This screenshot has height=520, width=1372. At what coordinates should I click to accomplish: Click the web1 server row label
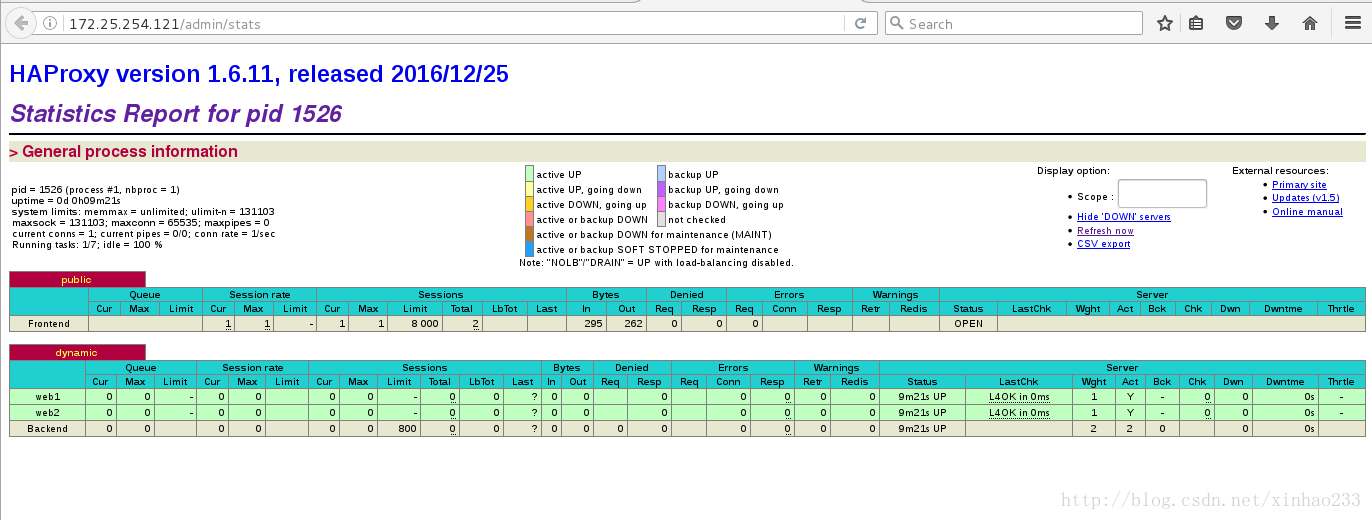pos(48,397)
